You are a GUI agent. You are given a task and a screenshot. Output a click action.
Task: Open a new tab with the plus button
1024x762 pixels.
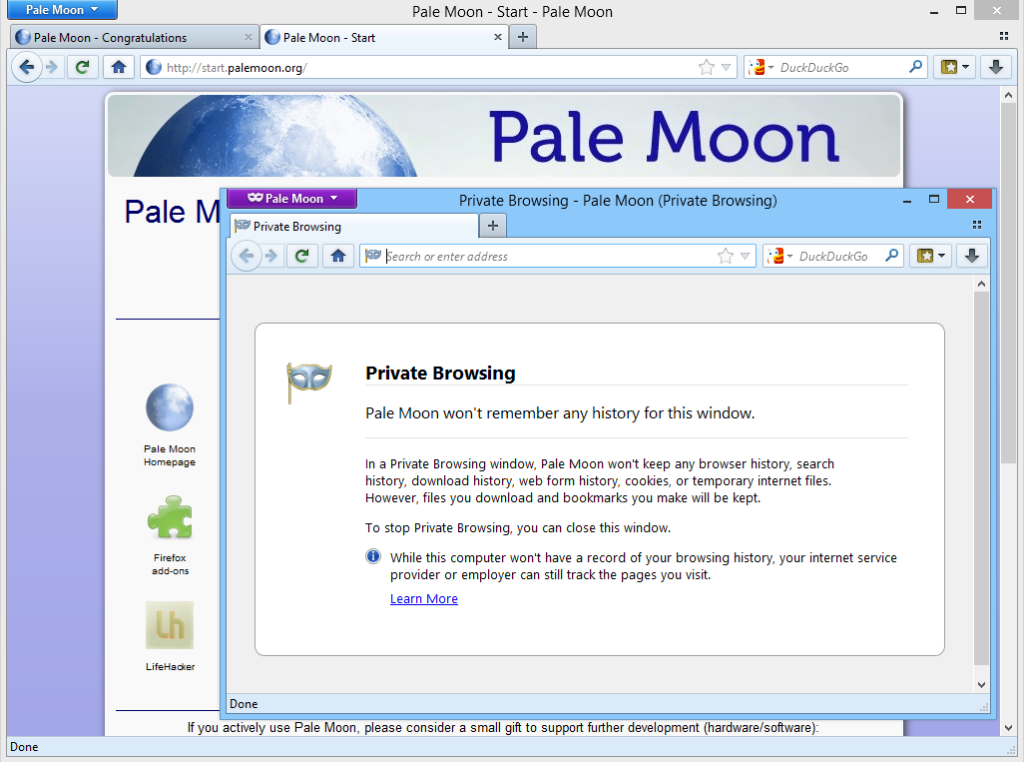coord(492,225)
